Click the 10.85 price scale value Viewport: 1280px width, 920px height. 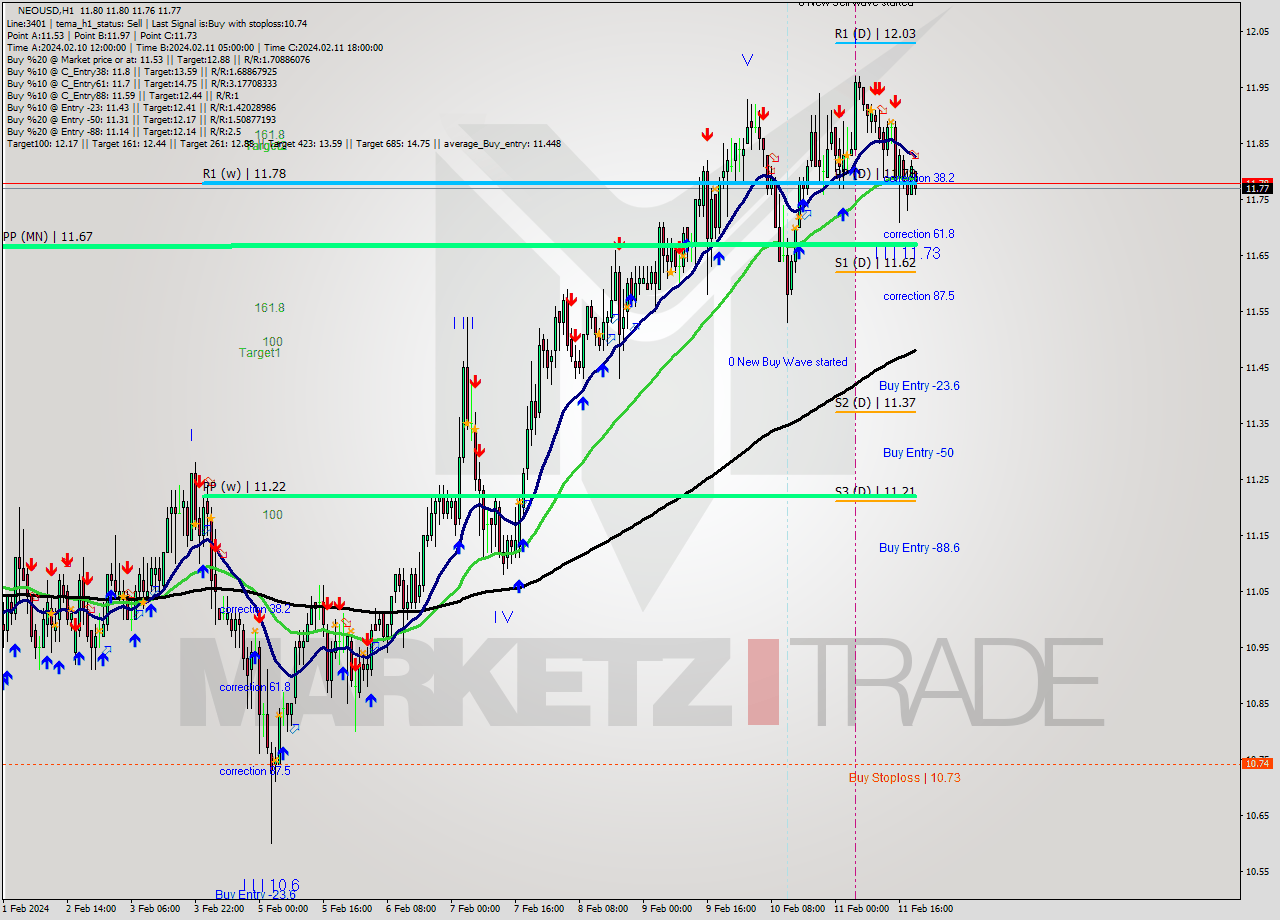coord(1258,704)
